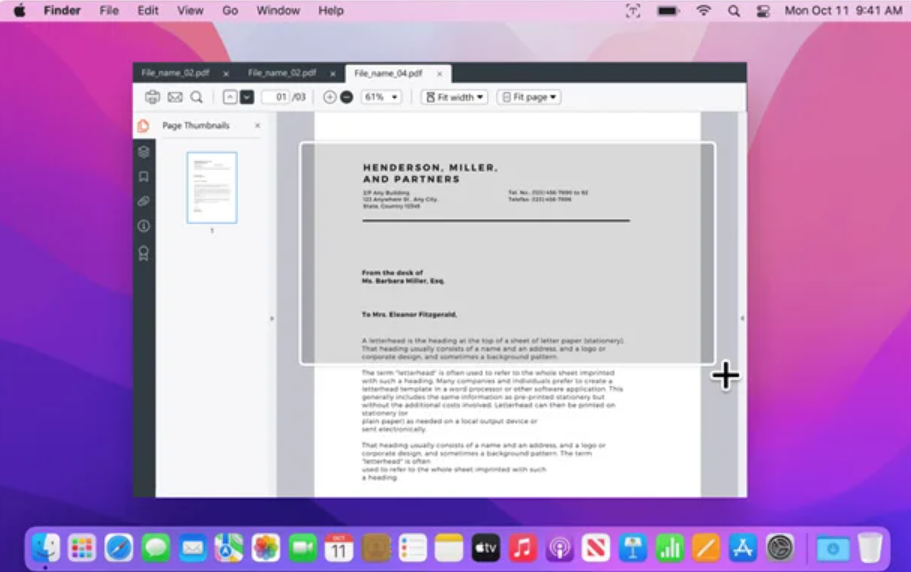
Task: Open Reminders from the Dock
Action: click(413, 548)
